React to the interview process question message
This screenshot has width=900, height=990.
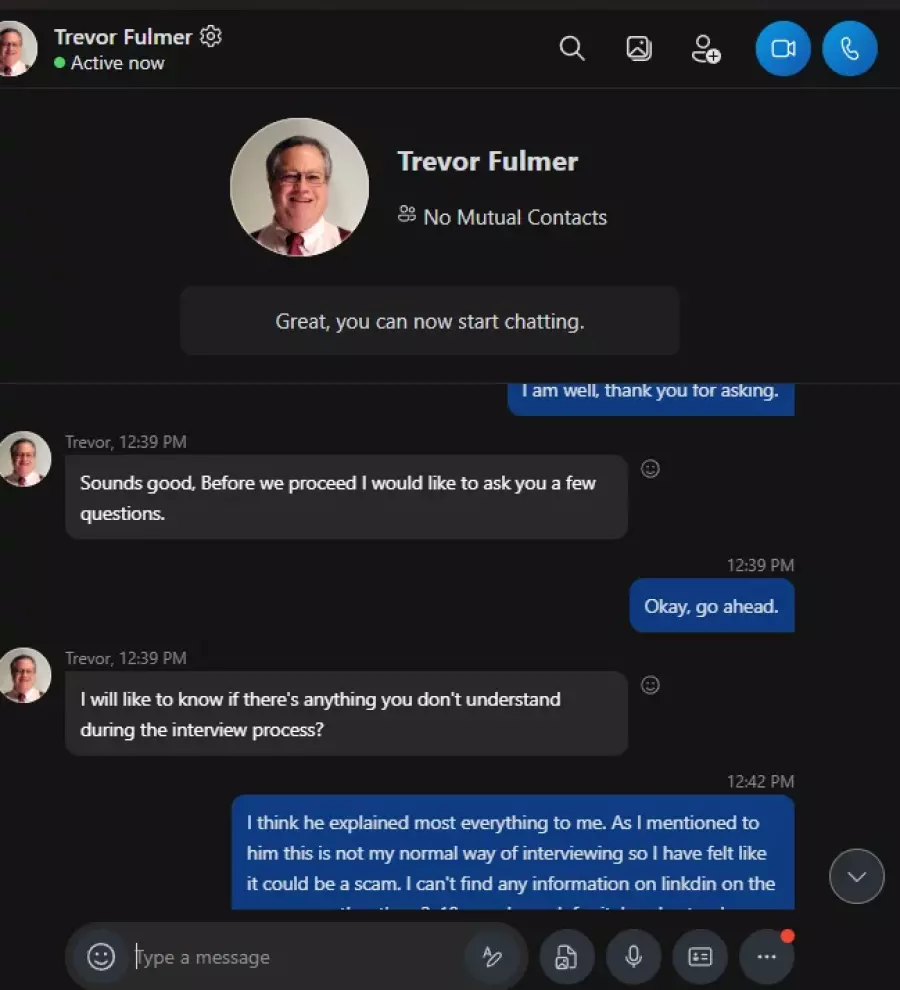650,685
